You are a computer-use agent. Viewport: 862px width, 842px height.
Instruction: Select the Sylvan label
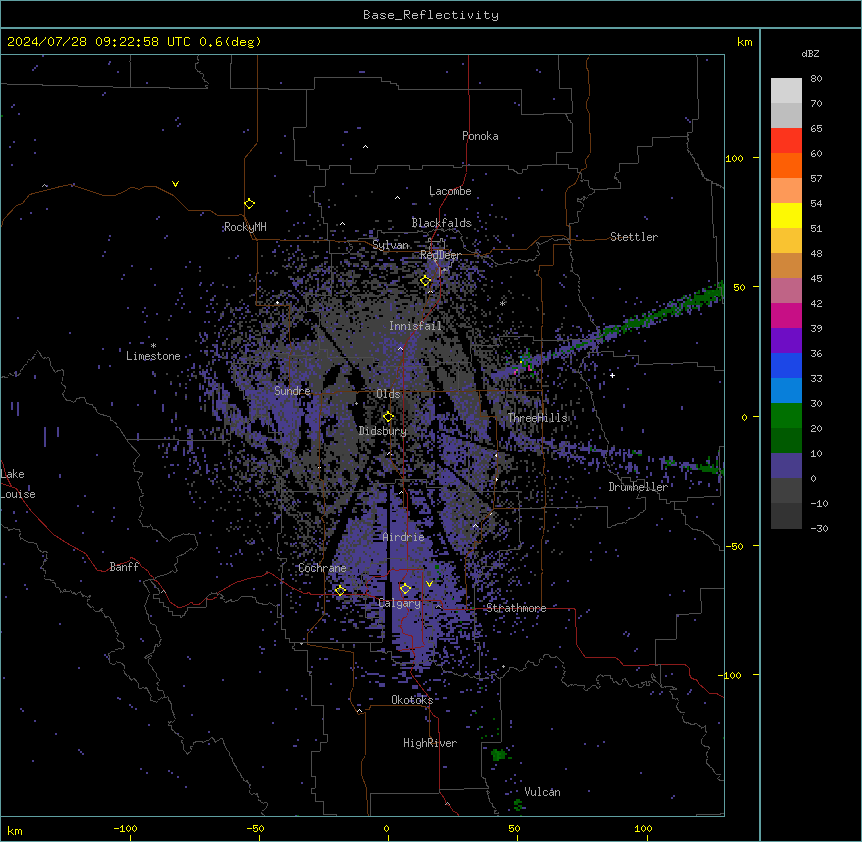tap(390, 245)
